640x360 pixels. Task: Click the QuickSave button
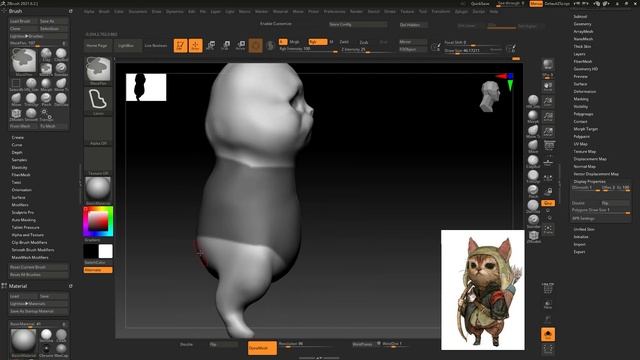click(480, 4)
